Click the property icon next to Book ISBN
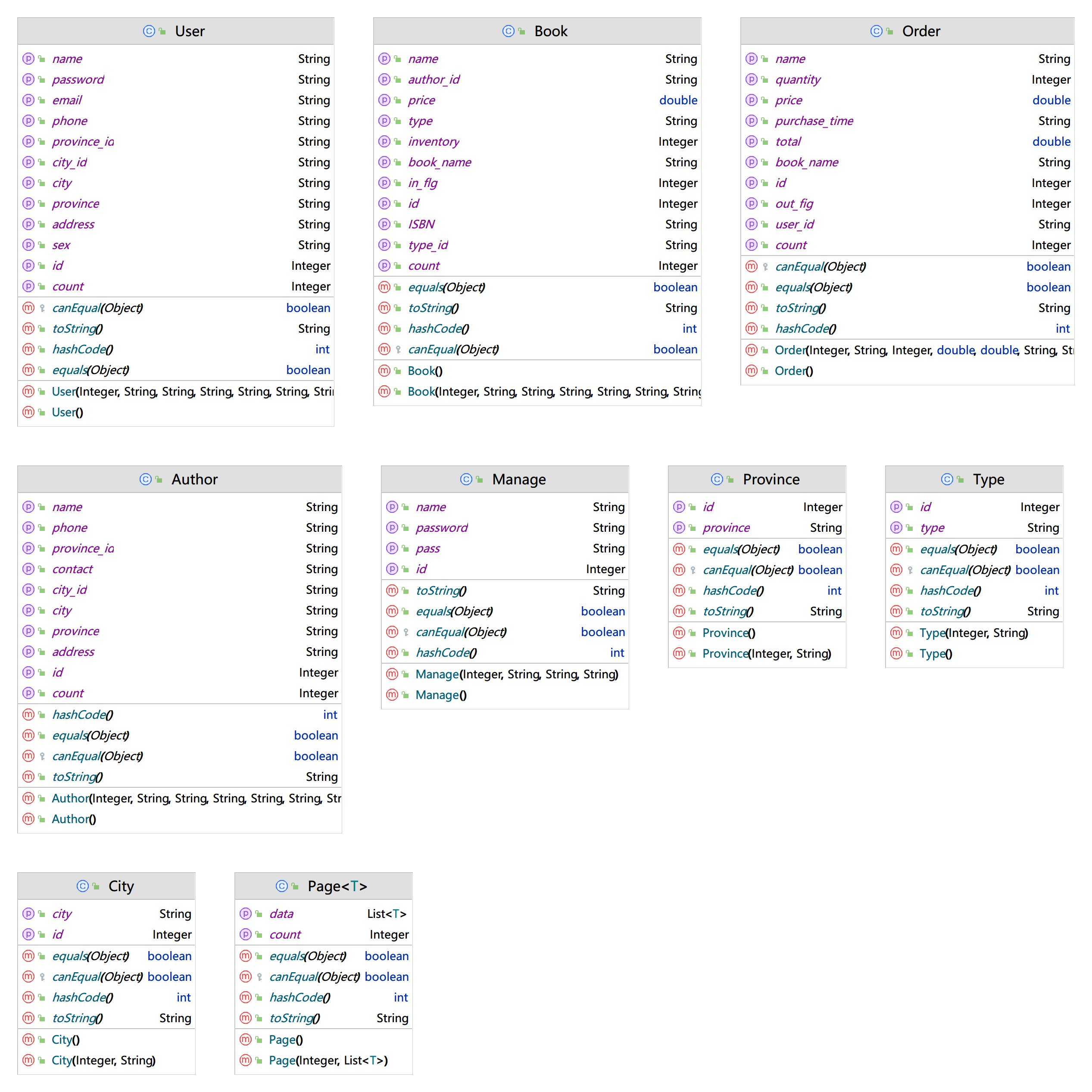 coord(384,225)
